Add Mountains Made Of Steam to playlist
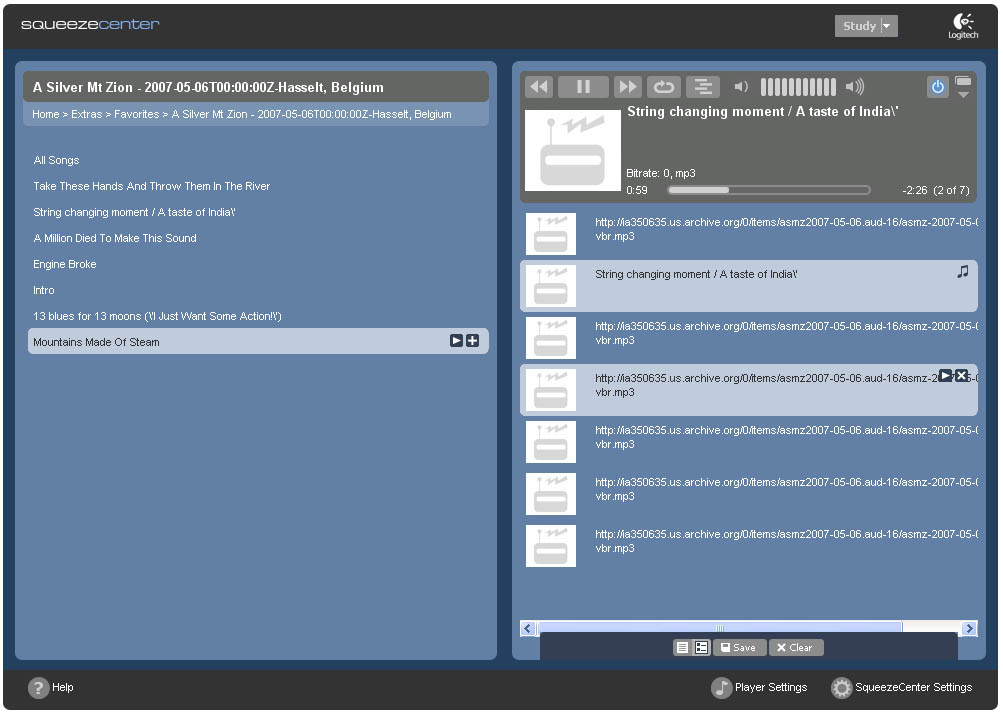Viewport: 1003px width, 713px height. (x=473, y=341)
